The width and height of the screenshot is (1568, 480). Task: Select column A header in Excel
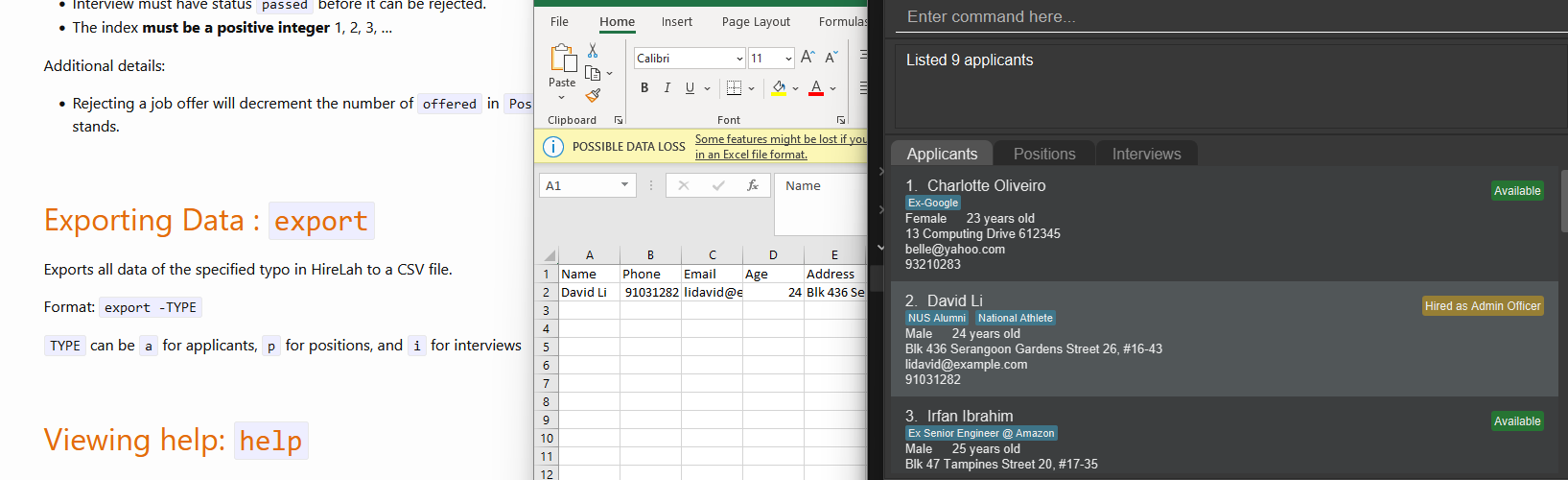click(x=589, y=255)
